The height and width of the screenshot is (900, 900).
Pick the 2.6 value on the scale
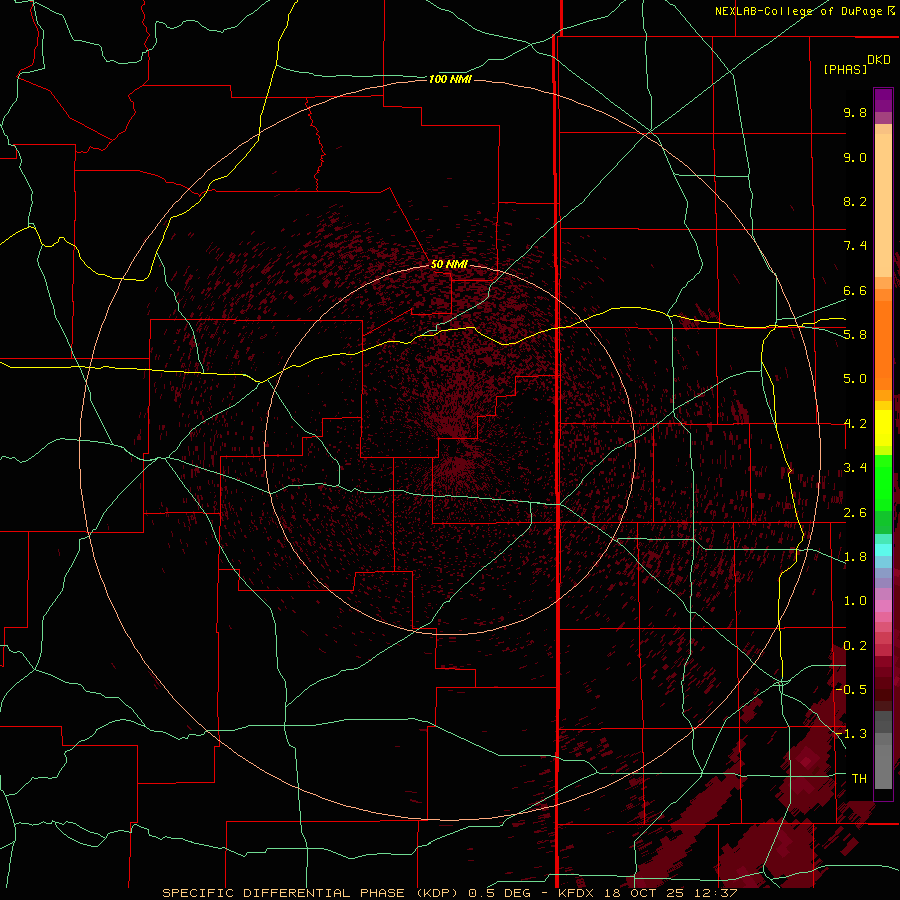point(855,513)
